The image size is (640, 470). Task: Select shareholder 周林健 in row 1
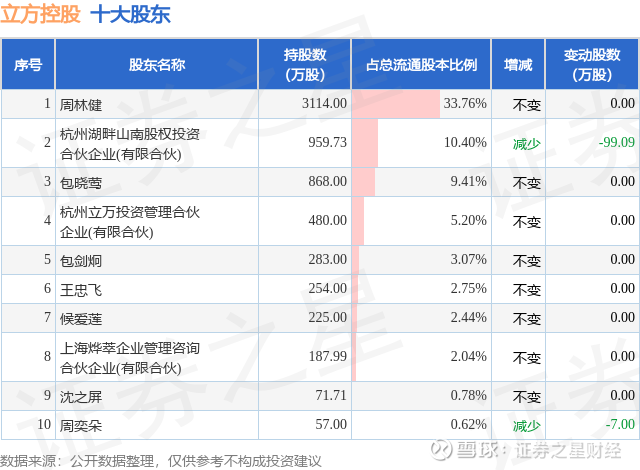[81, 103]
